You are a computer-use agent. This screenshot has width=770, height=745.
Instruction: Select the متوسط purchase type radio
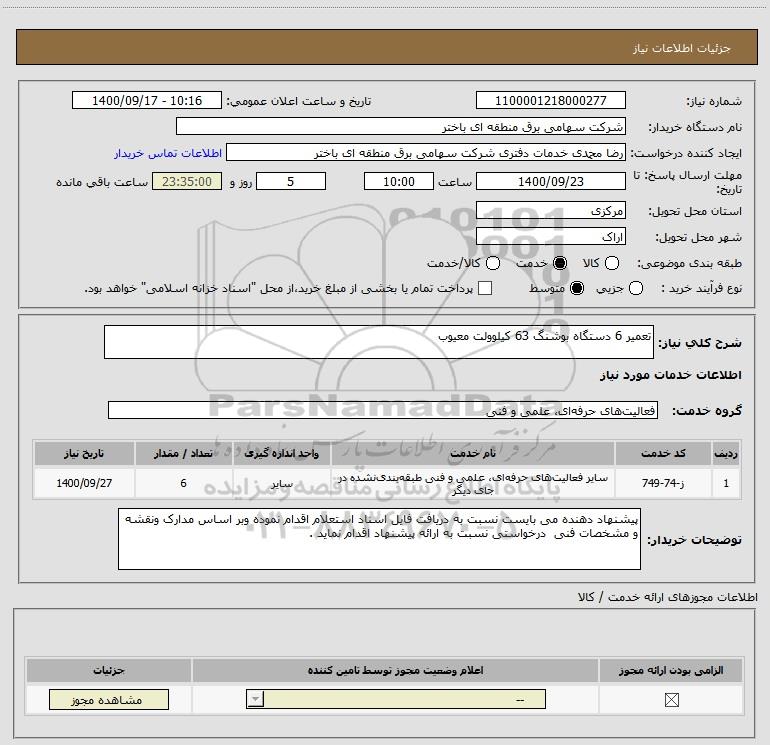point(577,288)
